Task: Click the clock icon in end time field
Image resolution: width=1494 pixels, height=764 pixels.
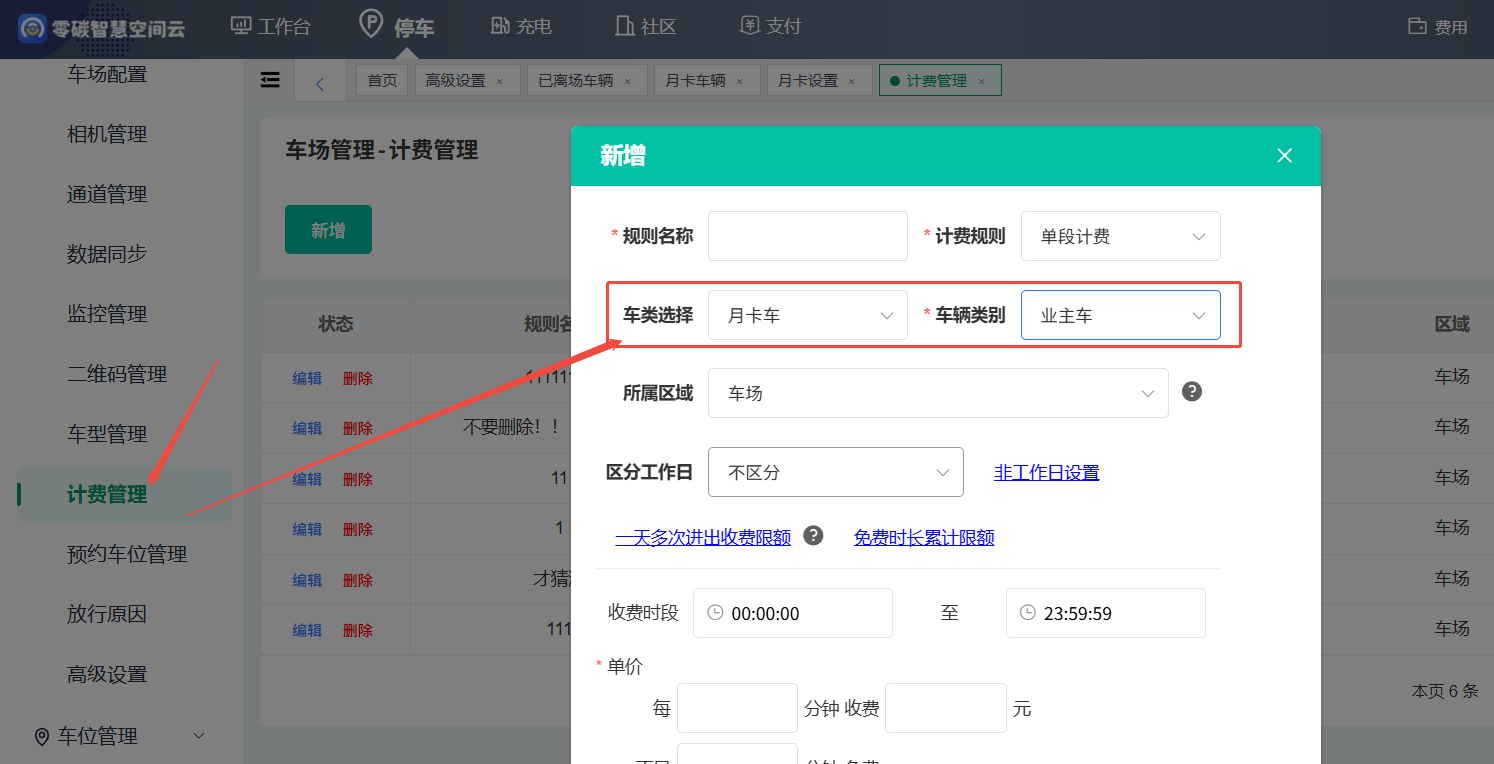Action: (1028, 612)
